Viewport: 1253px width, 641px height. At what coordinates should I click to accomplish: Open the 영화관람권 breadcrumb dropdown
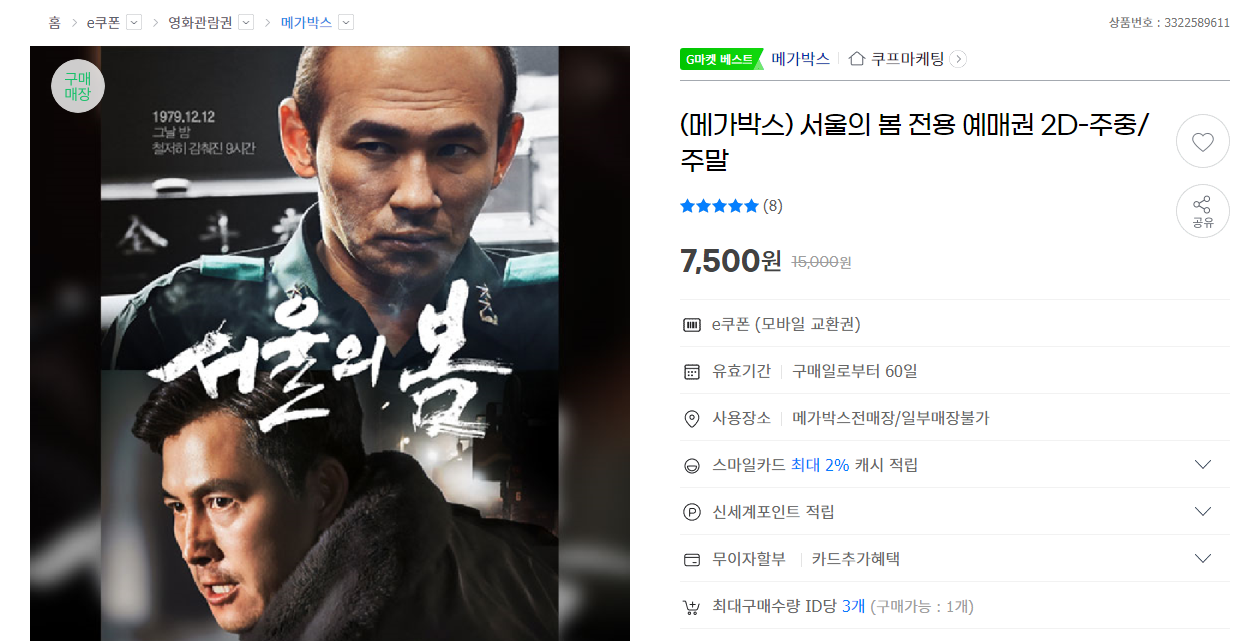click(246, 22)
